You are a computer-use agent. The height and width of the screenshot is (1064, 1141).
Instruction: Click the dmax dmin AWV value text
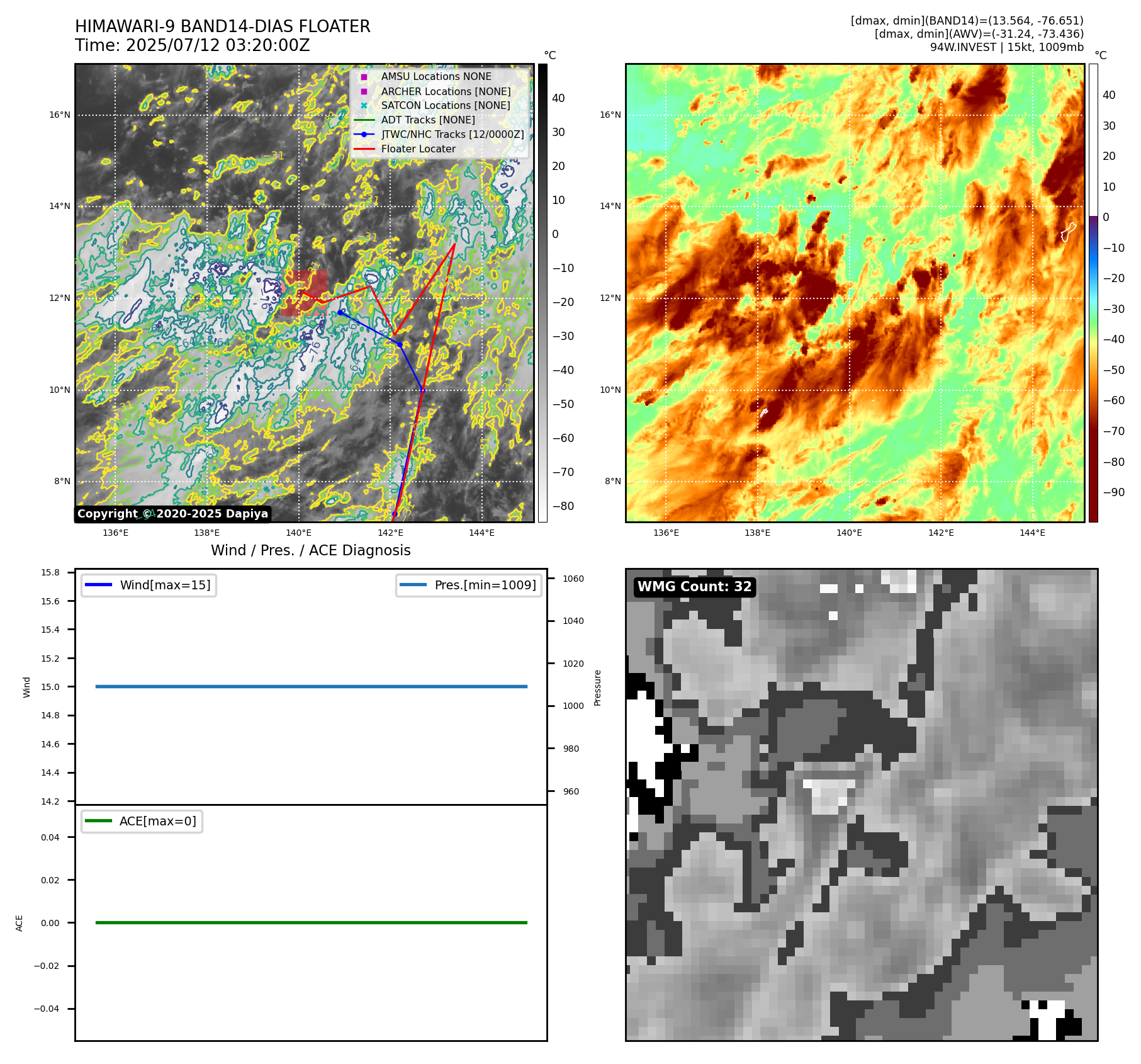pyautogui.click(x=979, y=34)
